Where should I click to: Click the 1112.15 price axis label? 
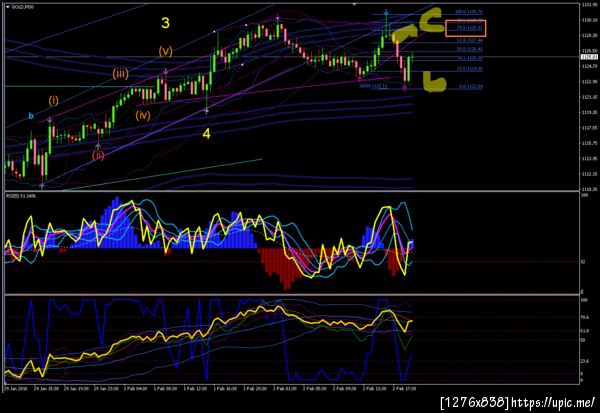589,174
